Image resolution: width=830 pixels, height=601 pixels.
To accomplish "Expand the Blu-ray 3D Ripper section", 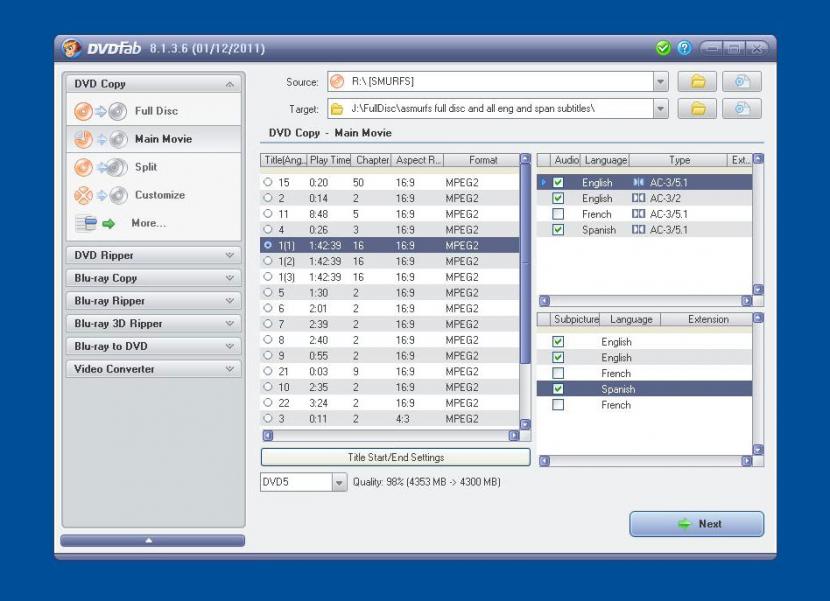I will click(230, 324).
